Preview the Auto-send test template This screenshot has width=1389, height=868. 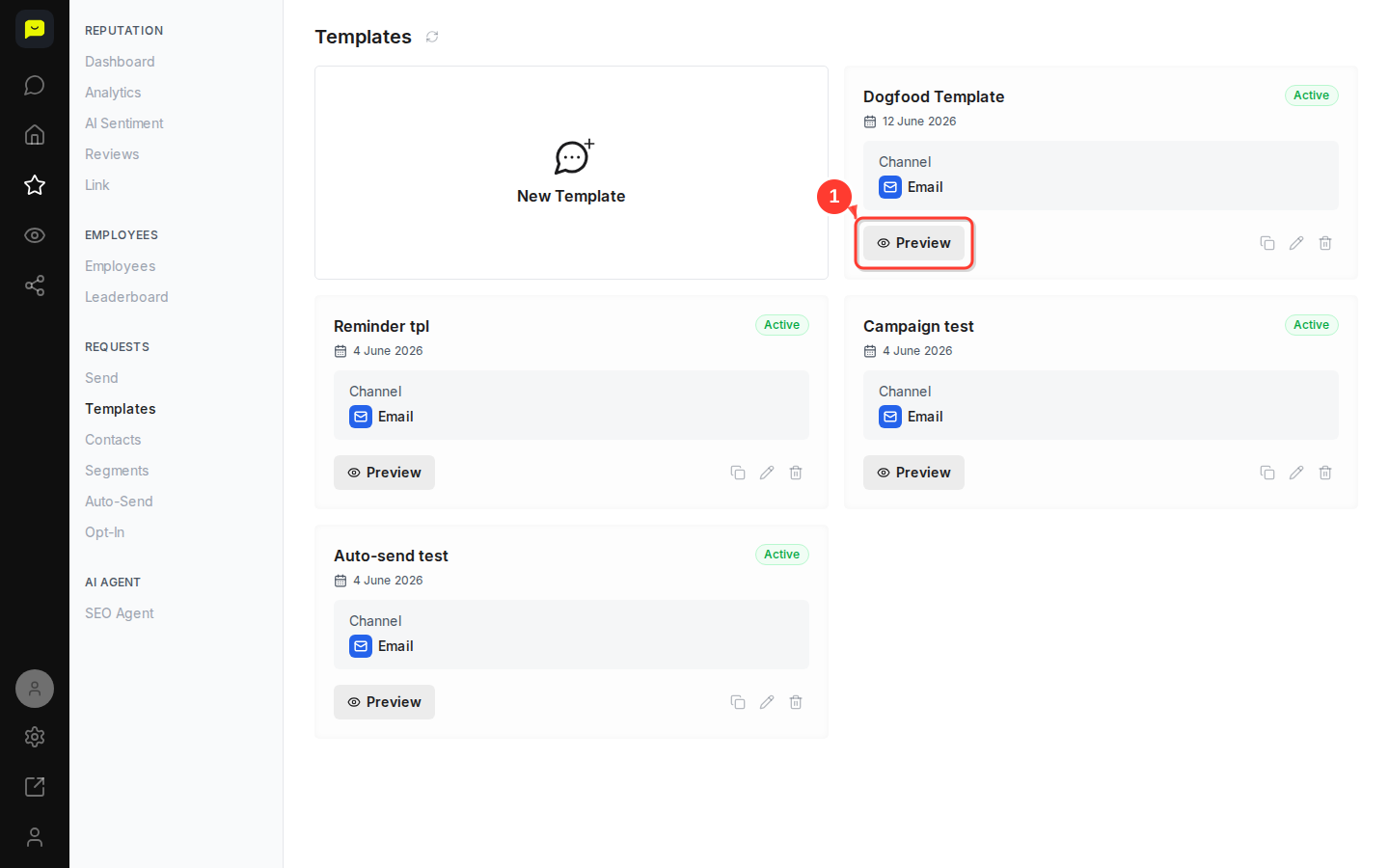[384, 702]
